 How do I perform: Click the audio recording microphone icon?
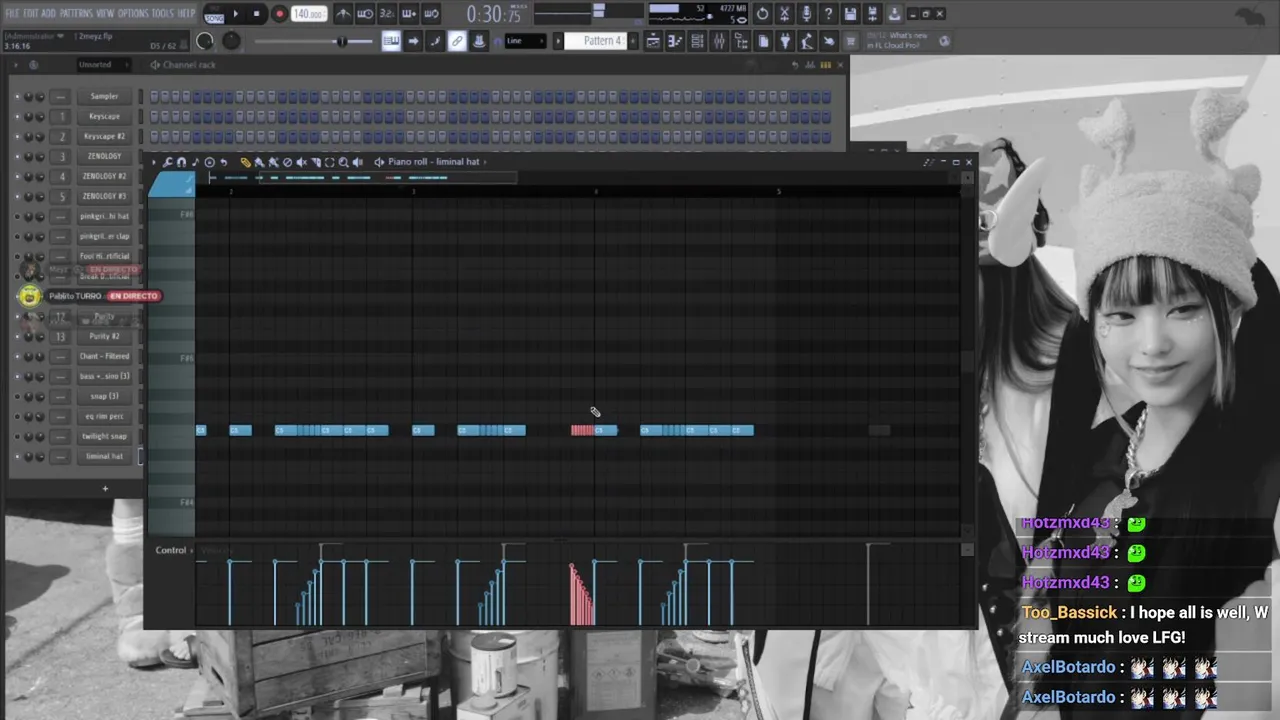pos(806,14)
